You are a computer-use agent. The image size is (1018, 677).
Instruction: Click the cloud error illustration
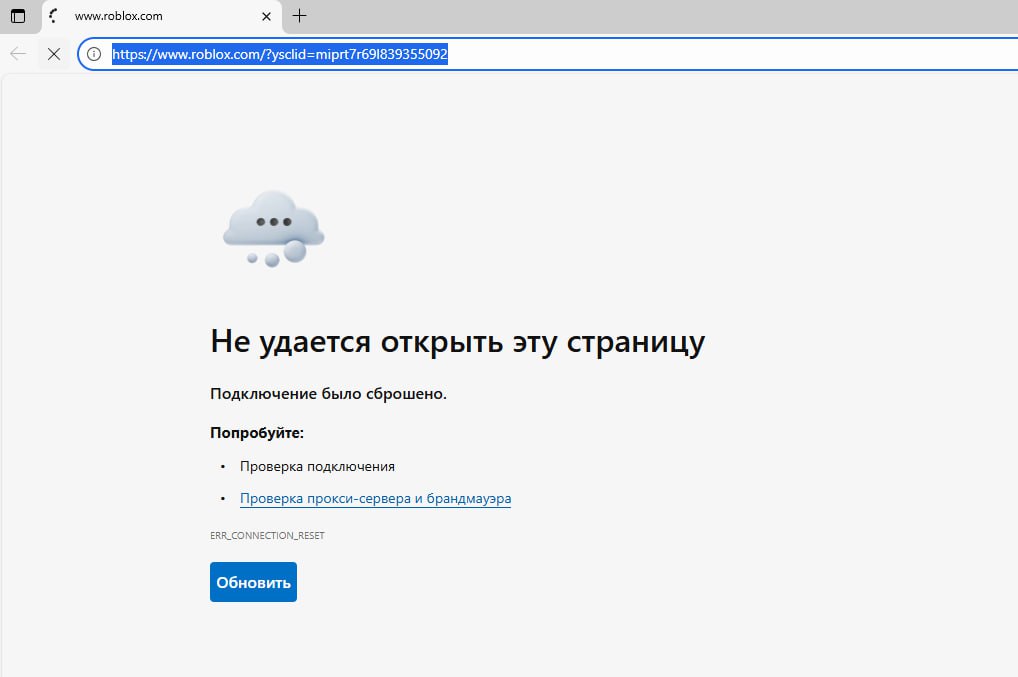[273, 228]
